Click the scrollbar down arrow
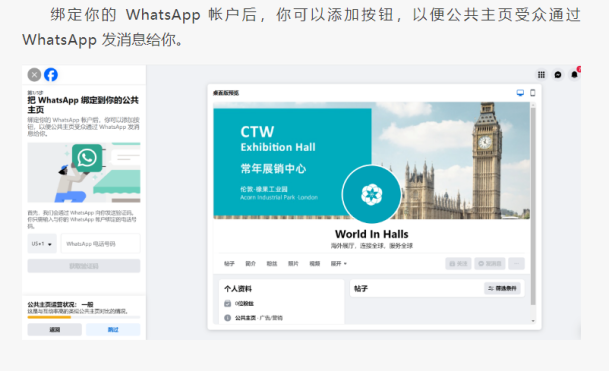 click(x=533, y=321)
